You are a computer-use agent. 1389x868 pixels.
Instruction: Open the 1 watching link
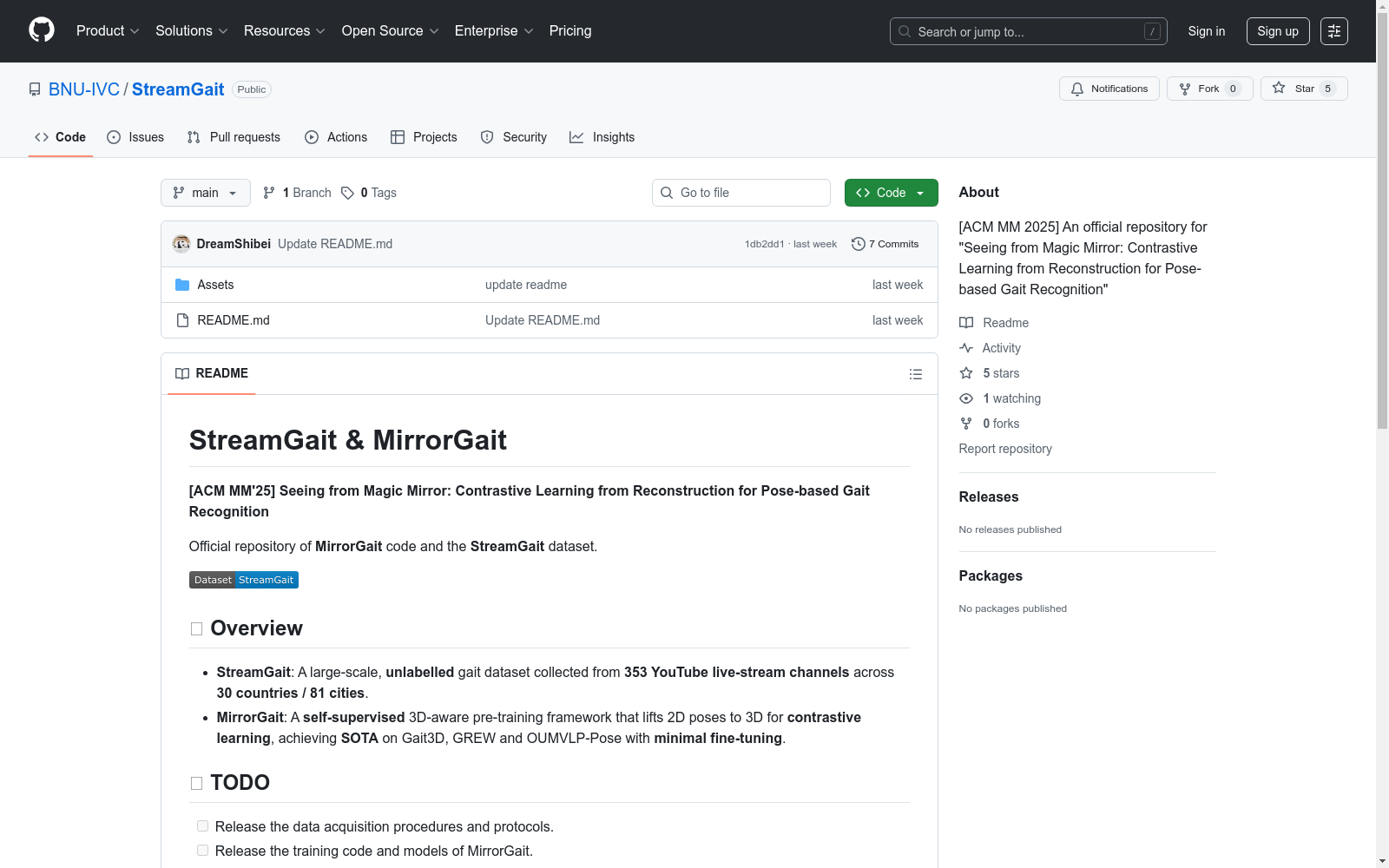1011,398
